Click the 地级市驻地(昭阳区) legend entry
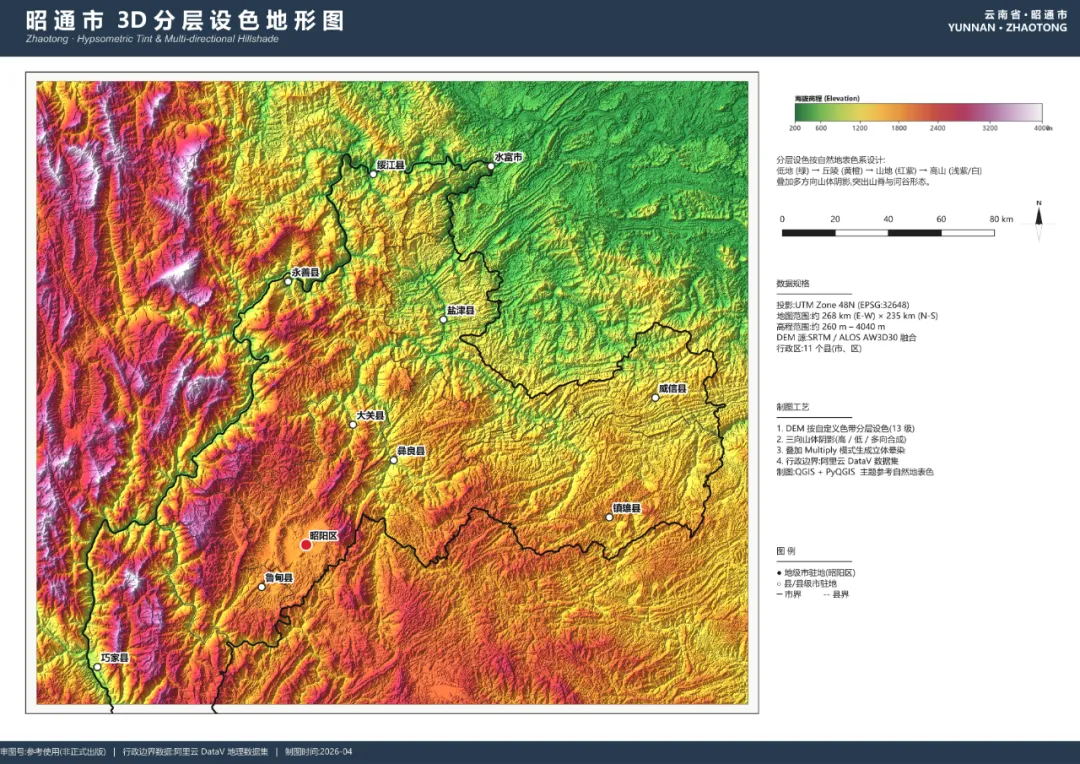This screenshot has height=764, width=1080. point(816,572)
